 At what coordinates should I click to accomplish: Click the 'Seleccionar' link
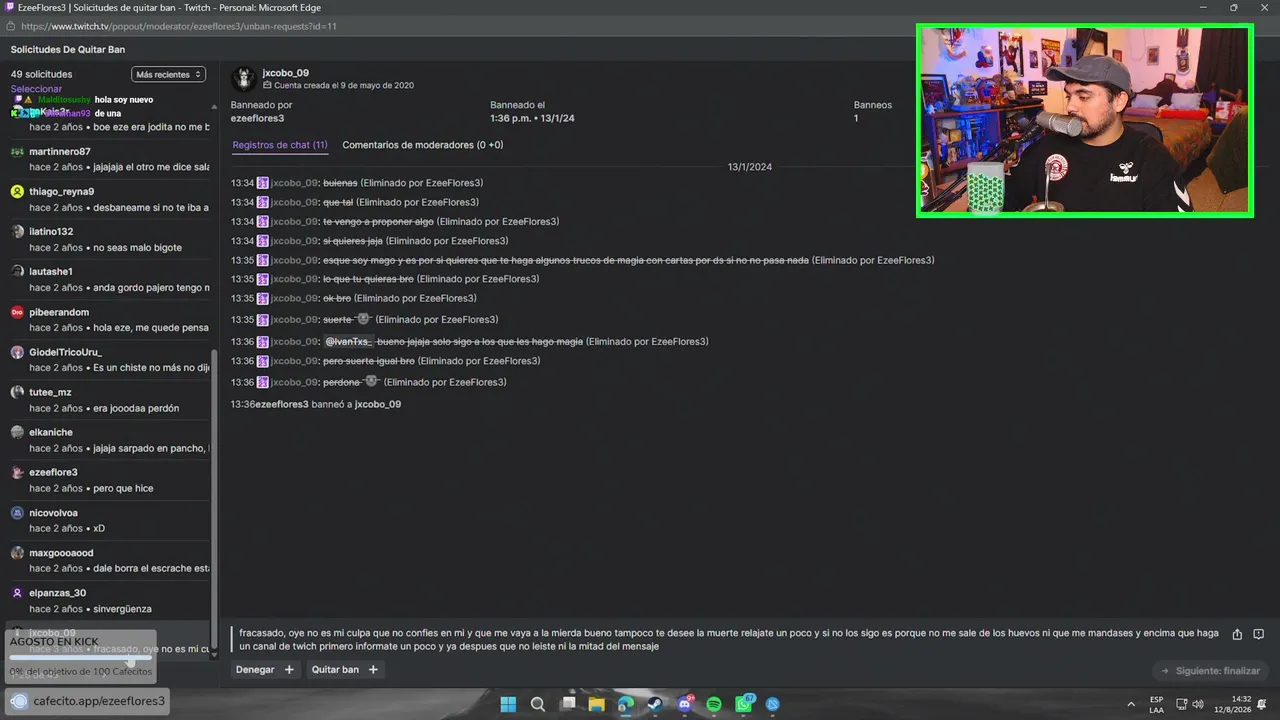coord(36,89)
